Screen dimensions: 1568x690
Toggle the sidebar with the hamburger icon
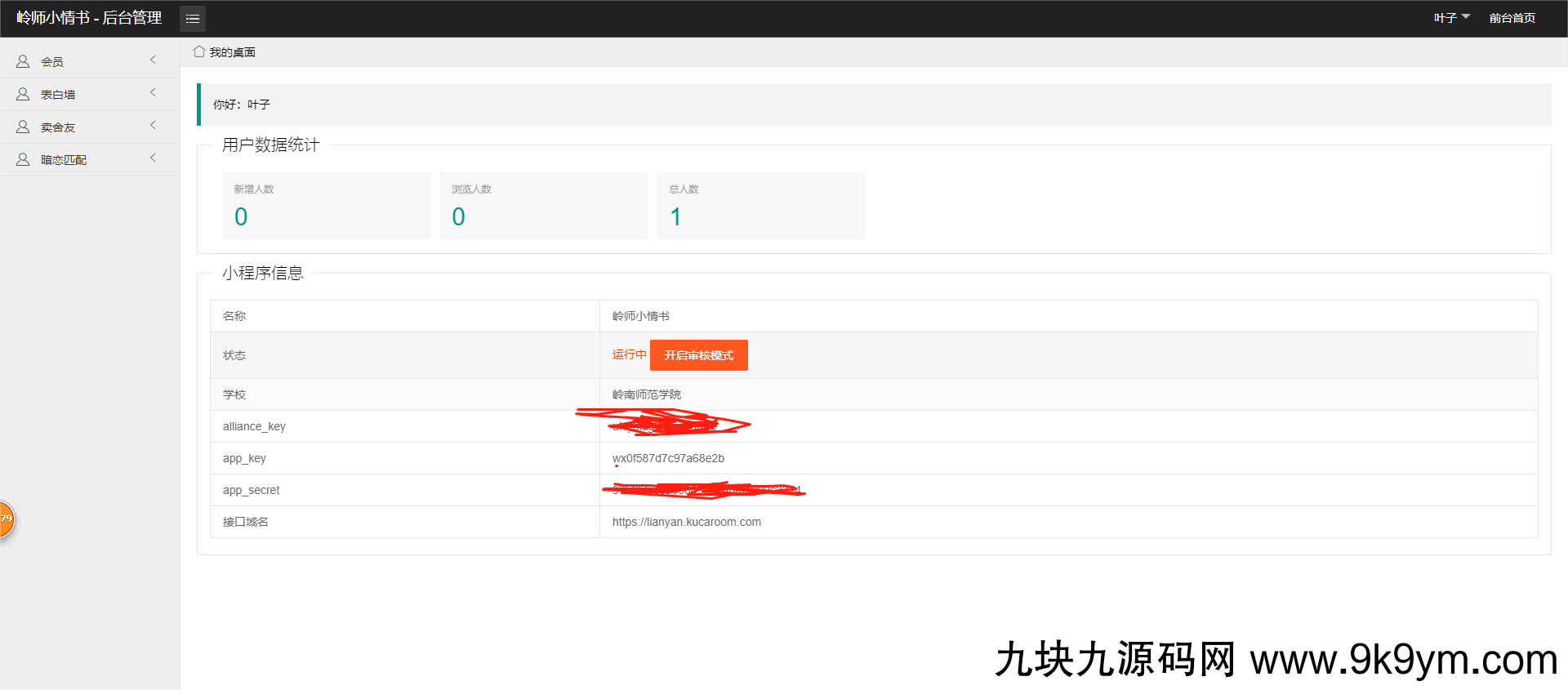193,19
